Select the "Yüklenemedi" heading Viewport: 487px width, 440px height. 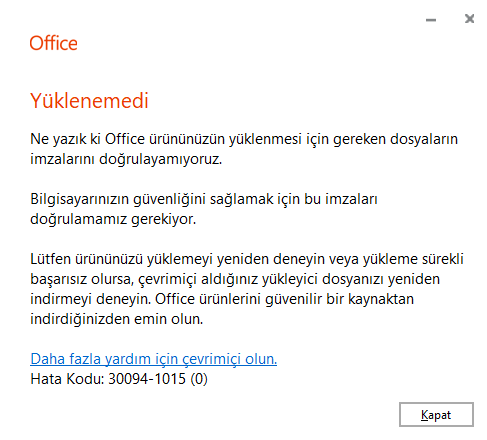89,101
